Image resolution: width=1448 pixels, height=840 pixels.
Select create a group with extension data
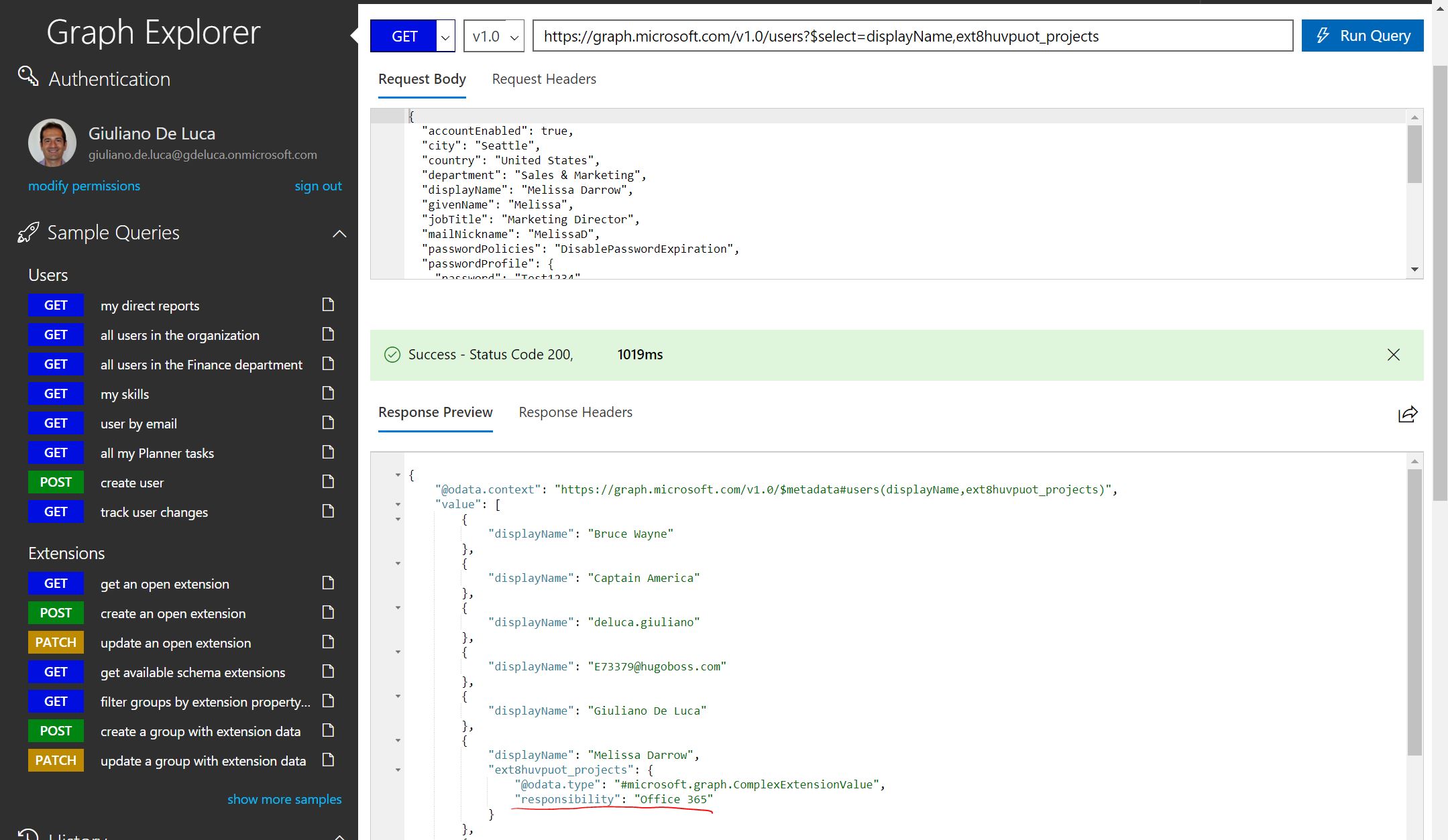pyautogui.click(x=201, y=731)
